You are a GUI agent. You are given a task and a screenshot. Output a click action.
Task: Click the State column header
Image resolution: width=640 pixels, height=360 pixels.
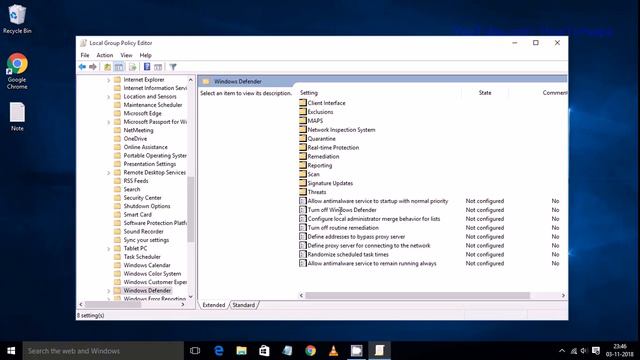coord(485,93)
